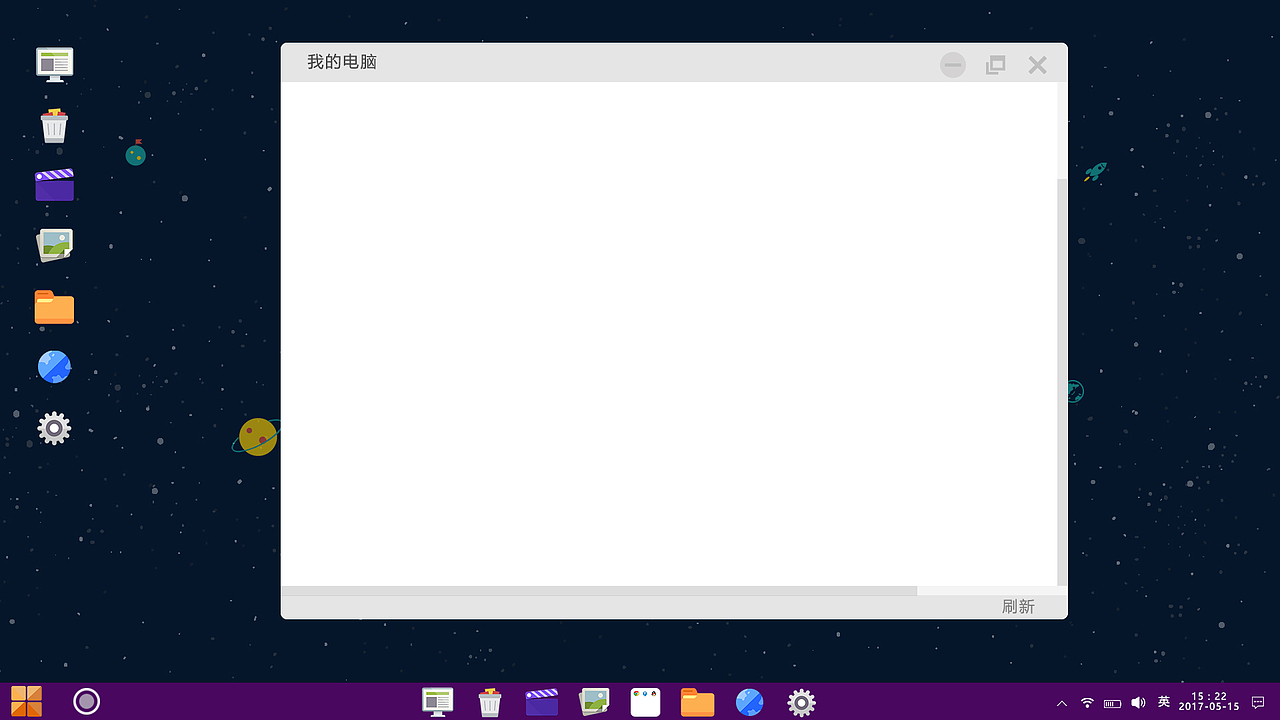Open the Start menu button

28,701
